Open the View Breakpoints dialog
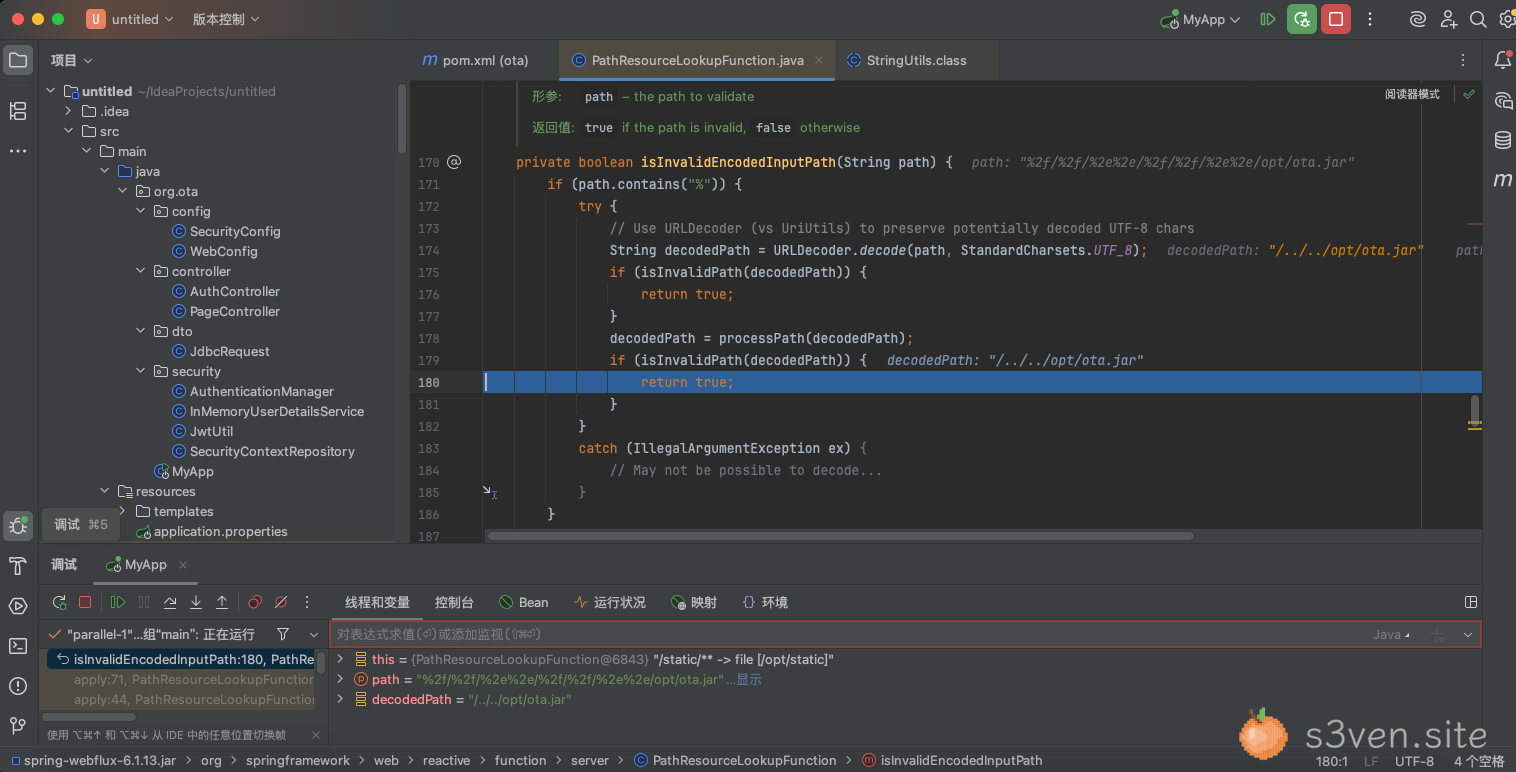 pyautogui.click(x=255, y=602)
